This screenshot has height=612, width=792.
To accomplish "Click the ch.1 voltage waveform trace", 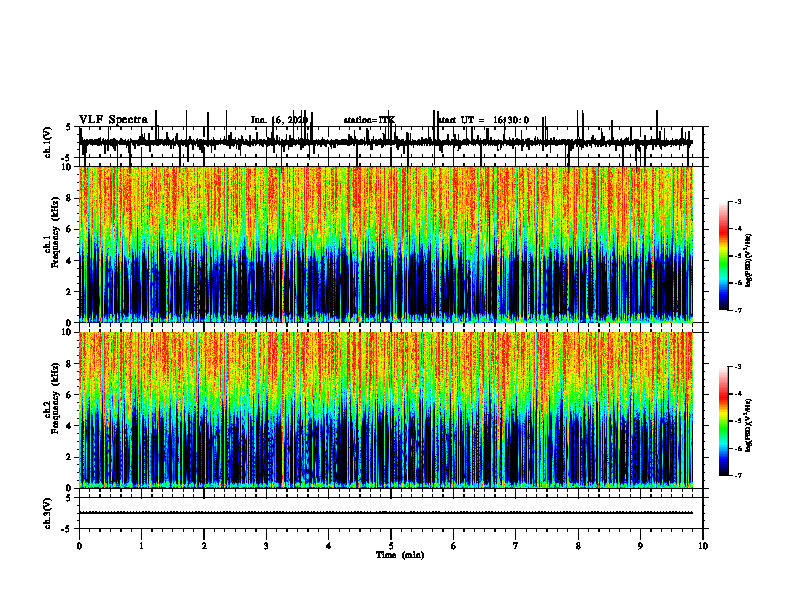I will click(386, 142).
